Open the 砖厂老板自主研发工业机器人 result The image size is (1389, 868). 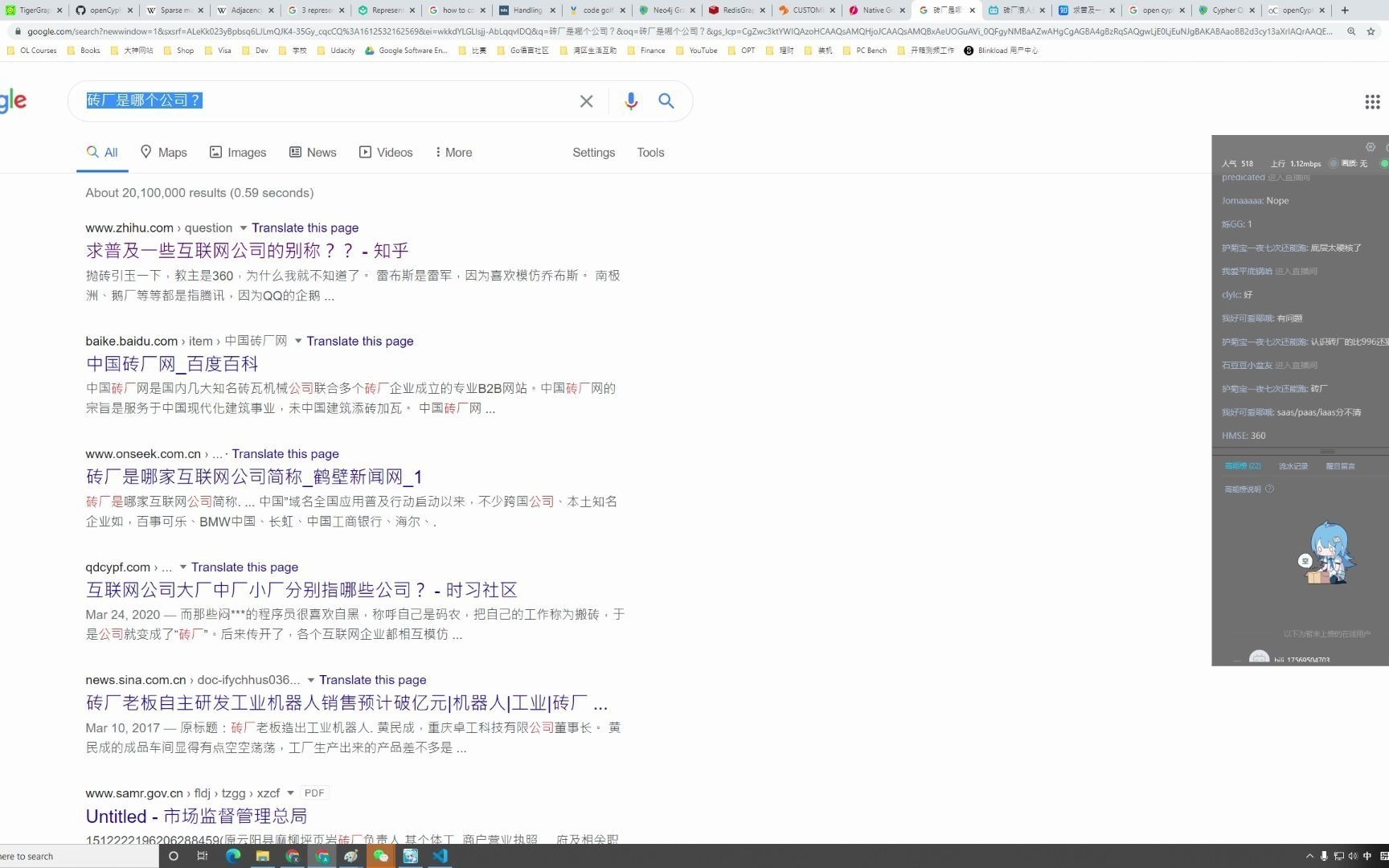[346, 703]
